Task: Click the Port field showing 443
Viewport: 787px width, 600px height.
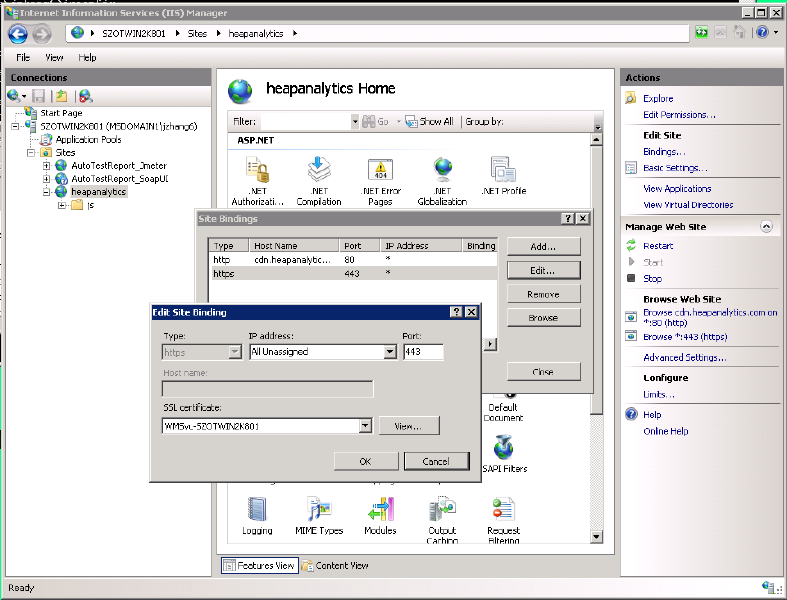Action: coord(423,352)
